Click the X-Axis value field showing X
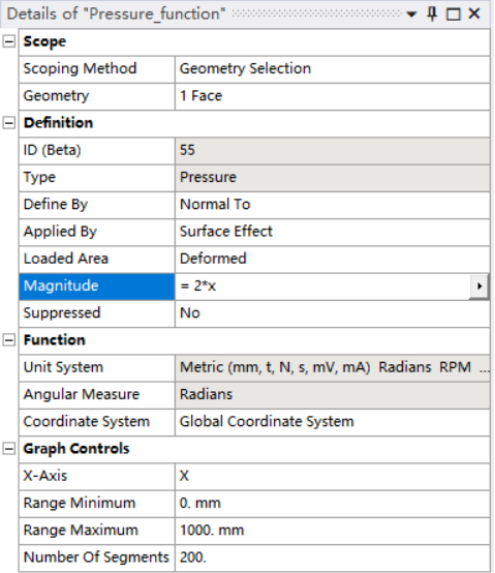 point(332,476)
